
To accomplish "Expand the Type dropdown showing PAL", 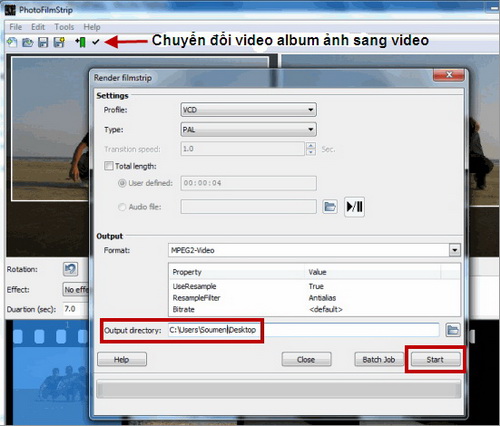I will tap(248, 129).
